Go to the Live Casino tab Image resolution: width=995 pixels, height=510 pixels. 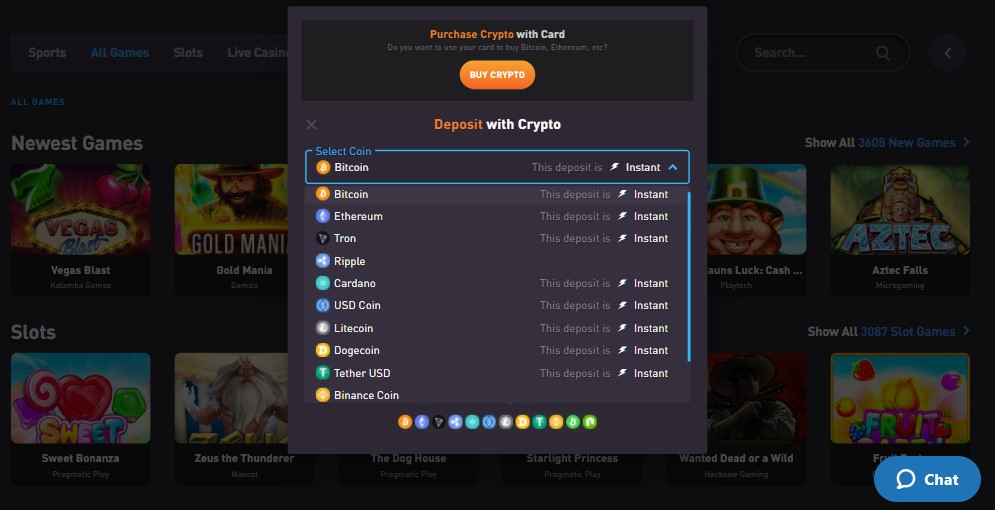coord(258,53)
